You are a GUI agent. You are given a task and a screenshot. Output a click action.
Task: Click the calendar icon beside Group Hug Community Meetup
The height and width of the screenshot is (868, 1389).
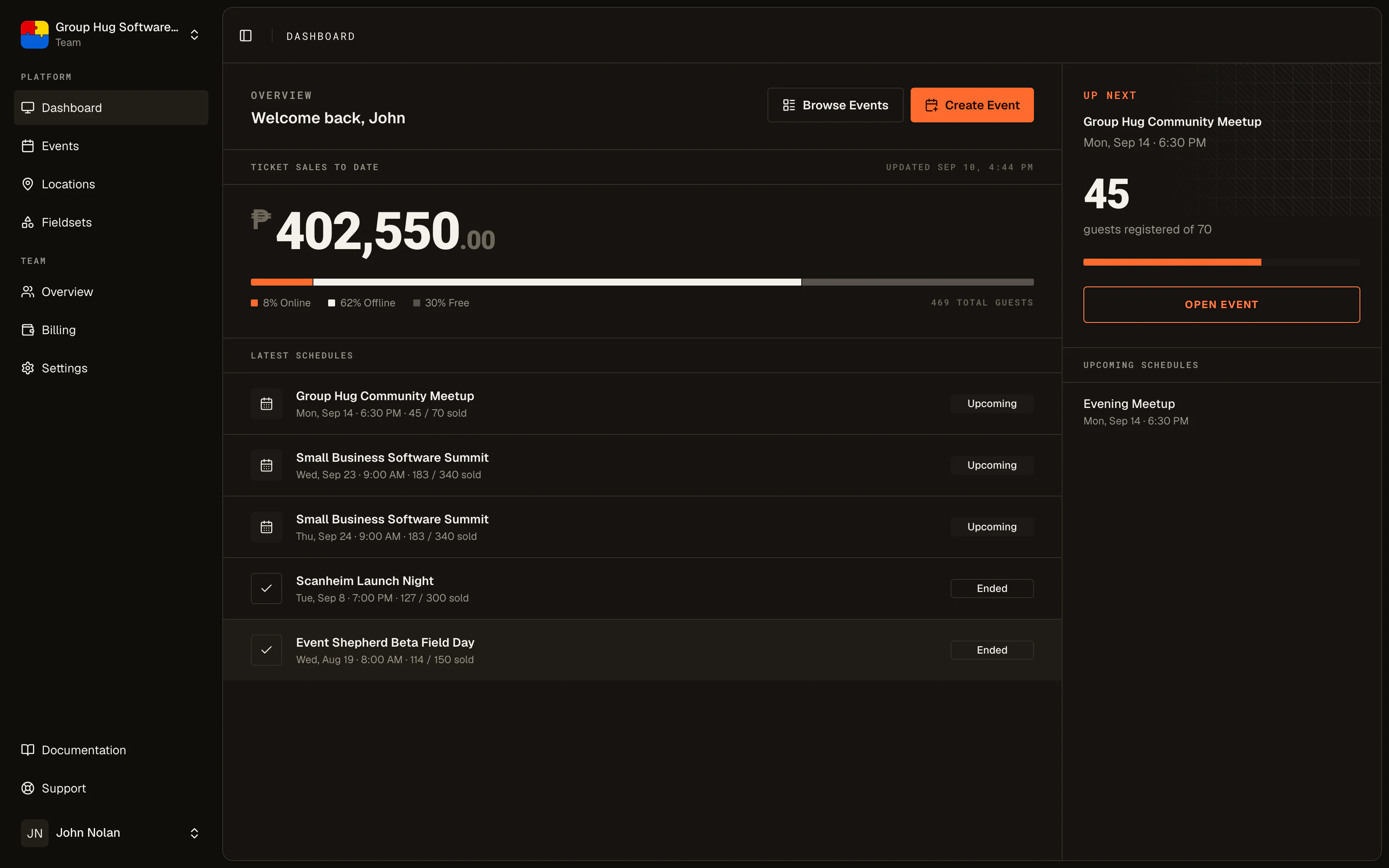click(267, 404)
